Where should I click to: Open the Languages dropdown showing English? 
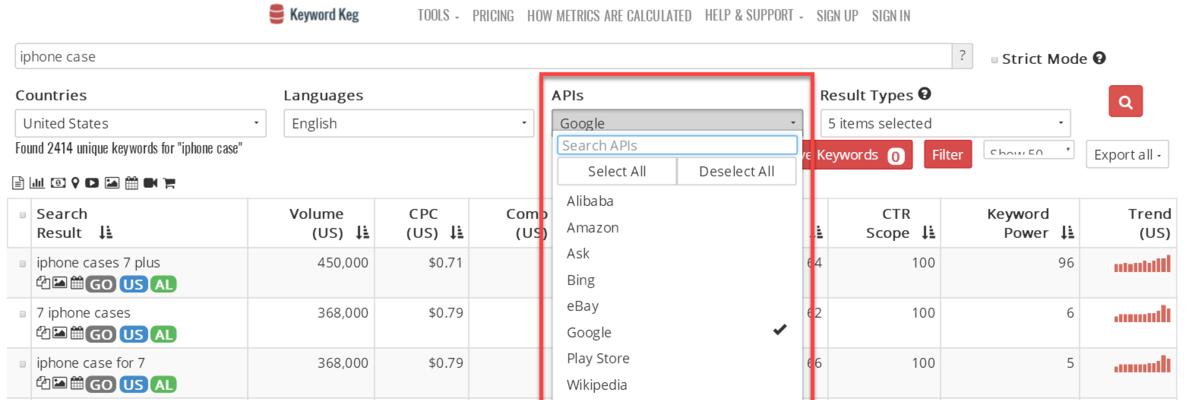pyautogui.click(x=409, y=123)
